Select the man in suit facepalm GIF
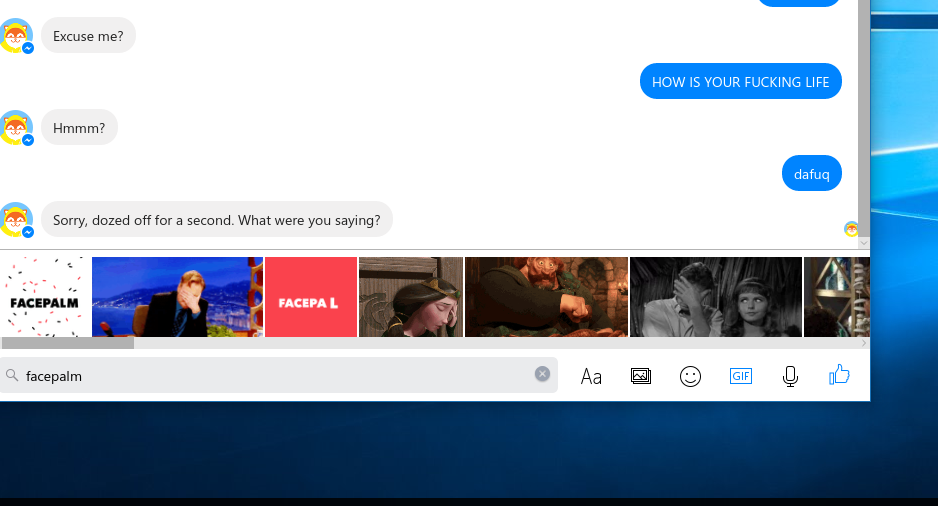 (178, 297)
